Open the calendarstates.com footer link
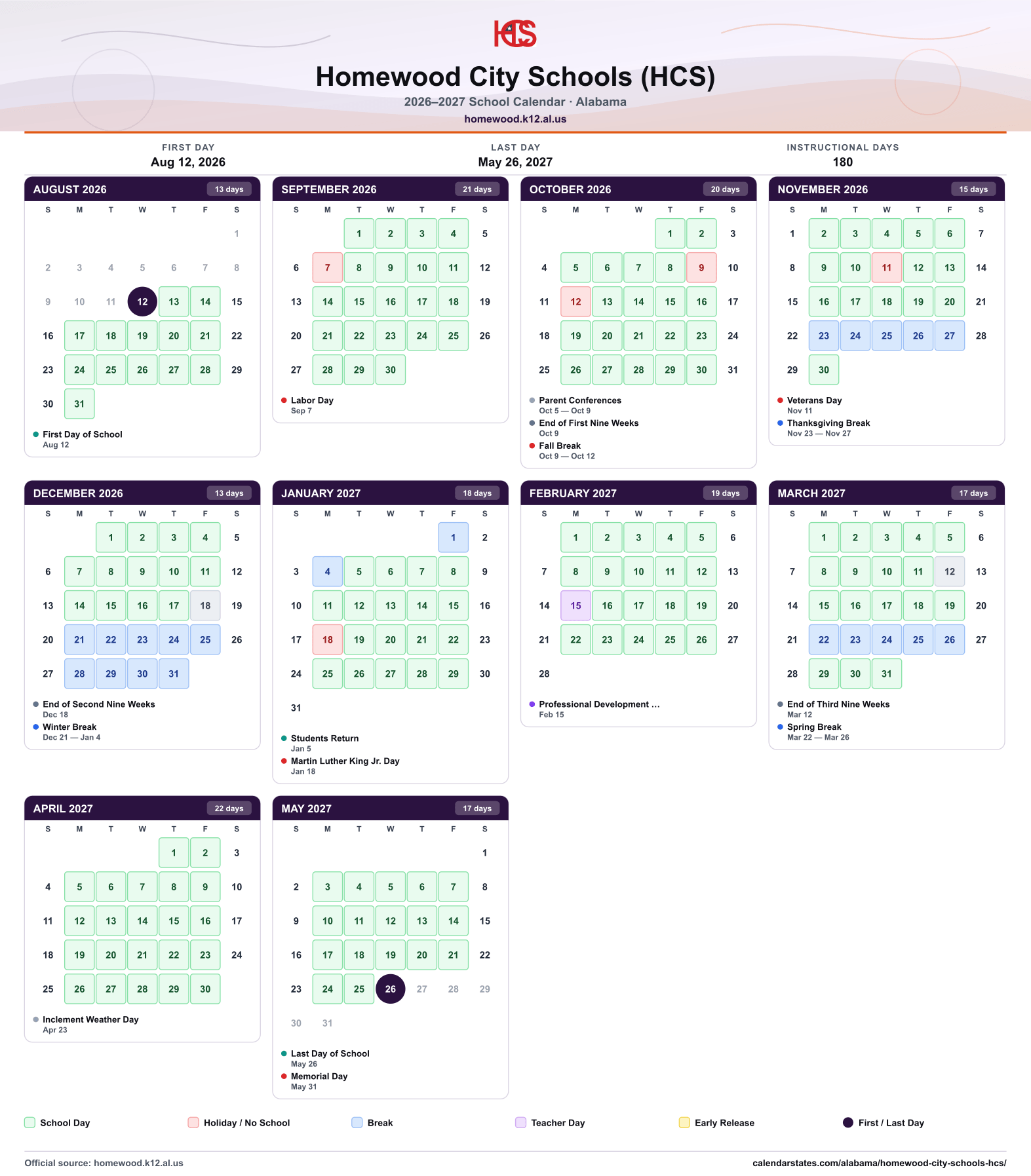The width and height of the screenshot is (1031, 1176). pyautogui.click(x=879, y=1163)
